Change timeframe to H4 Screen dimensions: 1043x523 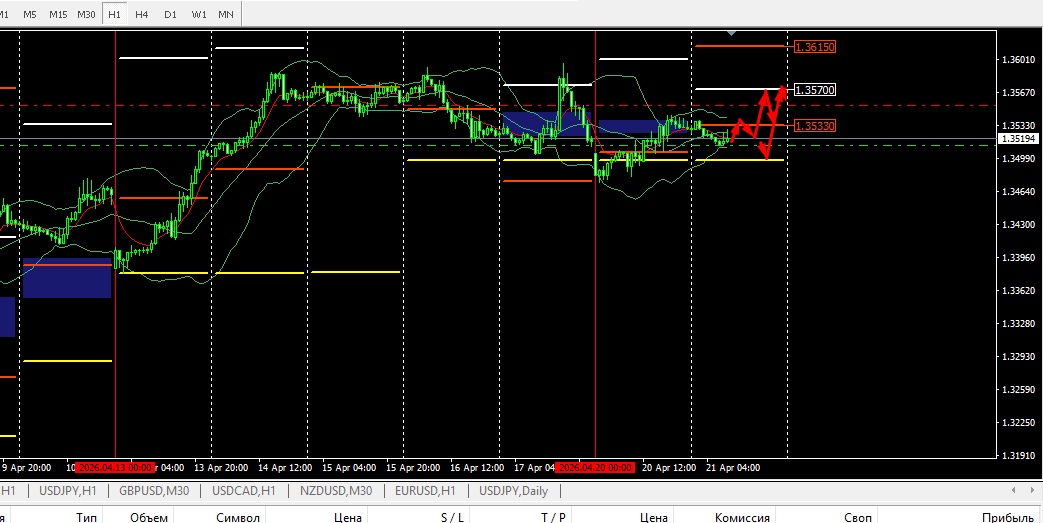(x=142, y=14)
